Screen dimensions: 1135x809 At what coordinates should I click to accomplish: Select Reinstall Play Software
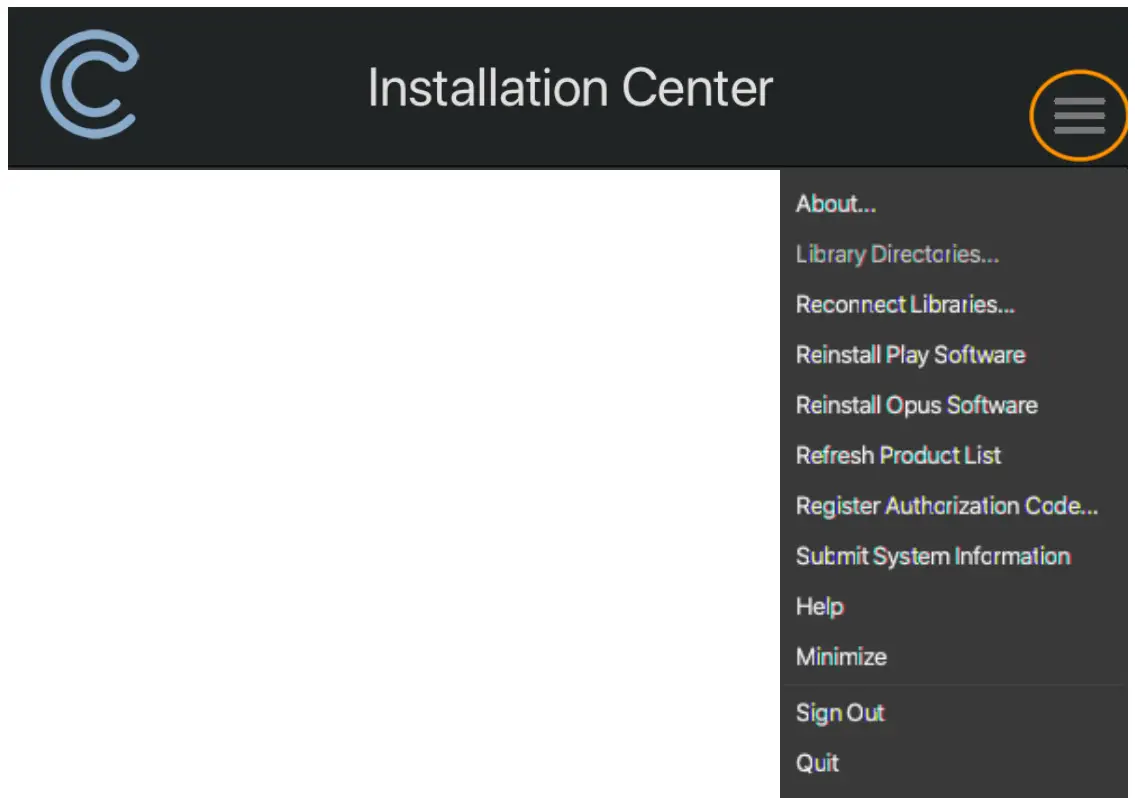click(909, 355)
